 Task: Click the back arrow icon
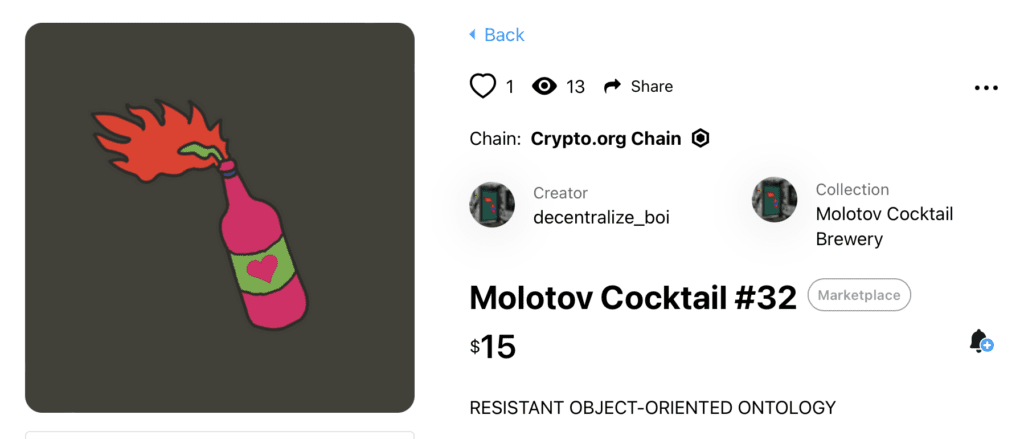(473, 35)
